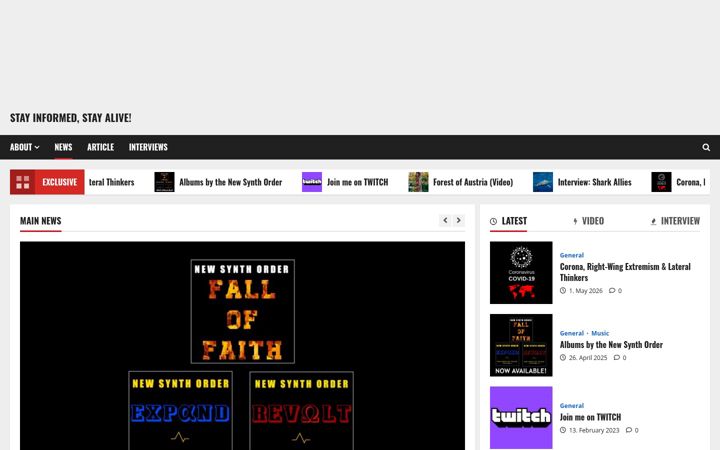720x450 pixels.
Task: Open Corona, Right-Wing Extremism sidebar article title
Action: tap(625, 272)
